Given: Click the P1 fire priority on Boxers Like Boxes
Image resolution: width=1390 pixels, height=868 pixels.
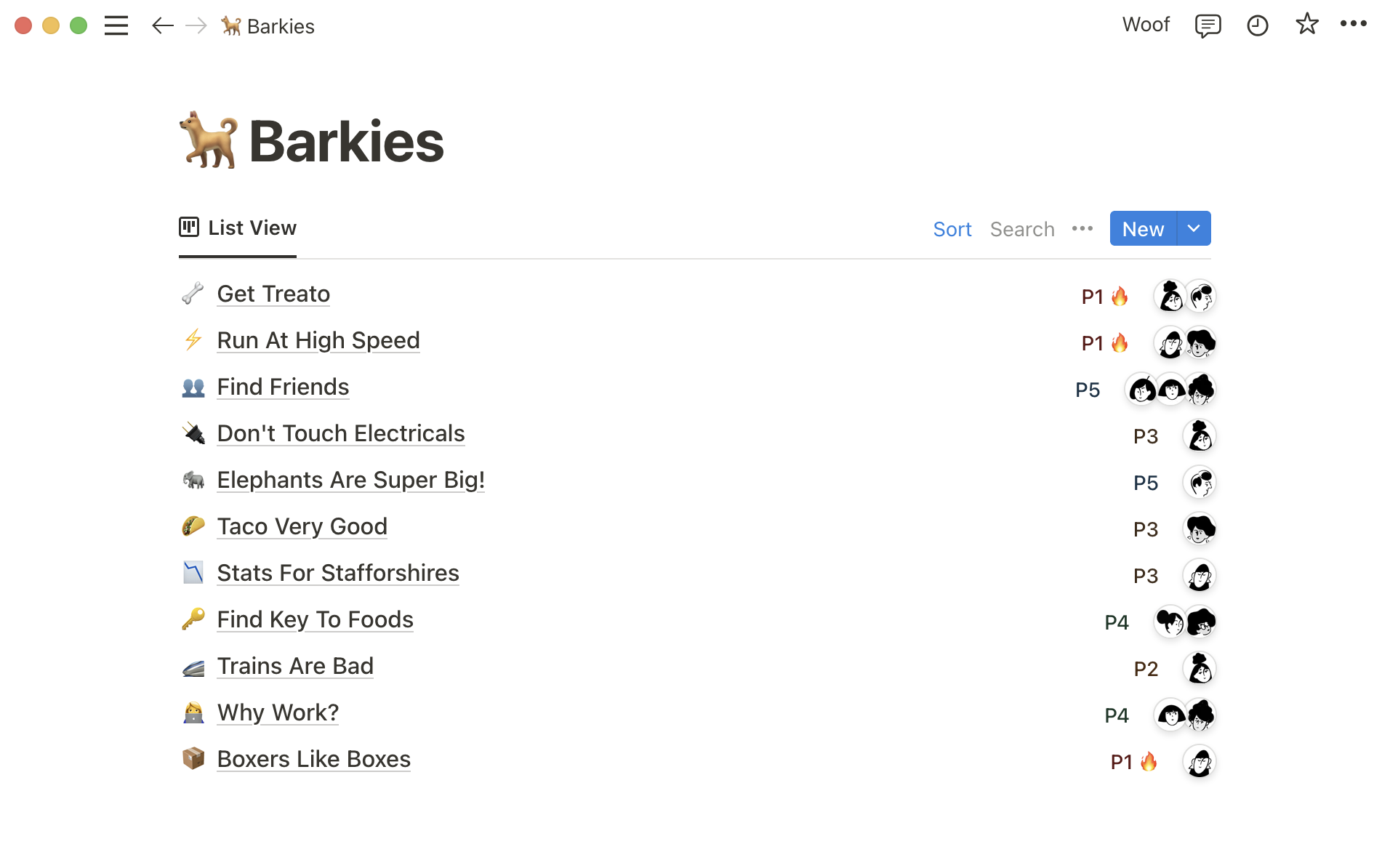Looking at the screenshot, I should click(1133, 762).
